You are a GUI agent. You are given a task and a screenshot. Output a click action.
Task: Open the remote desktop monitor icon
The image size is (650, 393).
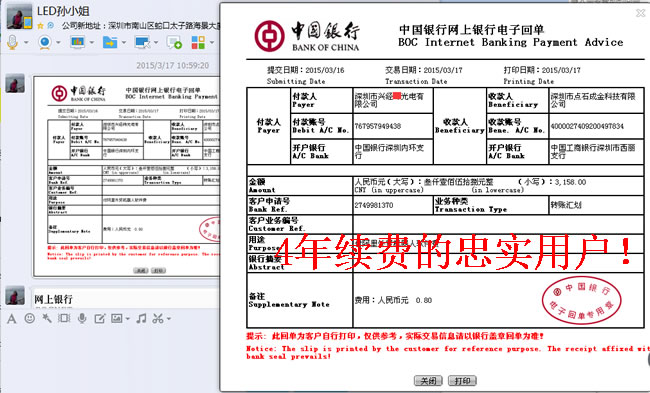tap(142, 42)
